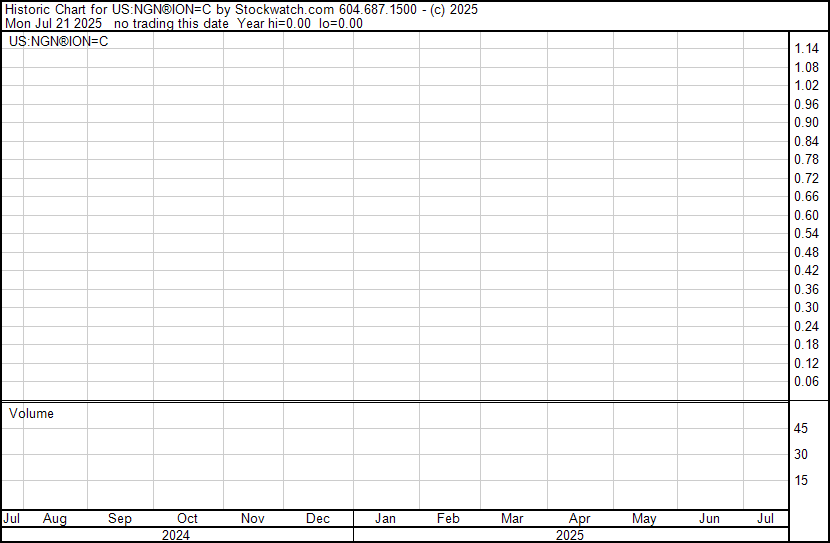Click the 2025 year band

pos(570,535)
